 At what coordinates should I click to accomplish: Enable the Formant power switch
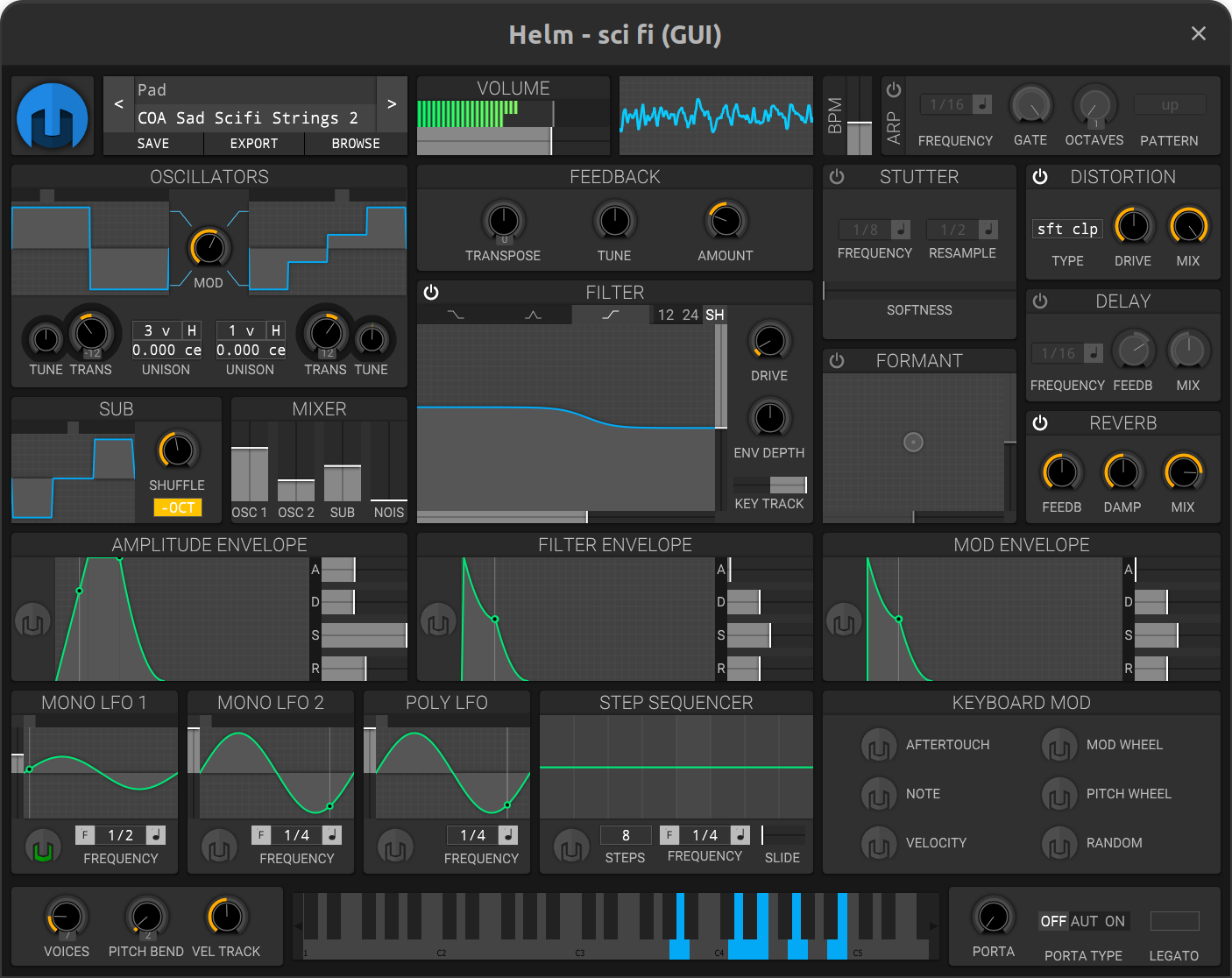837,361
